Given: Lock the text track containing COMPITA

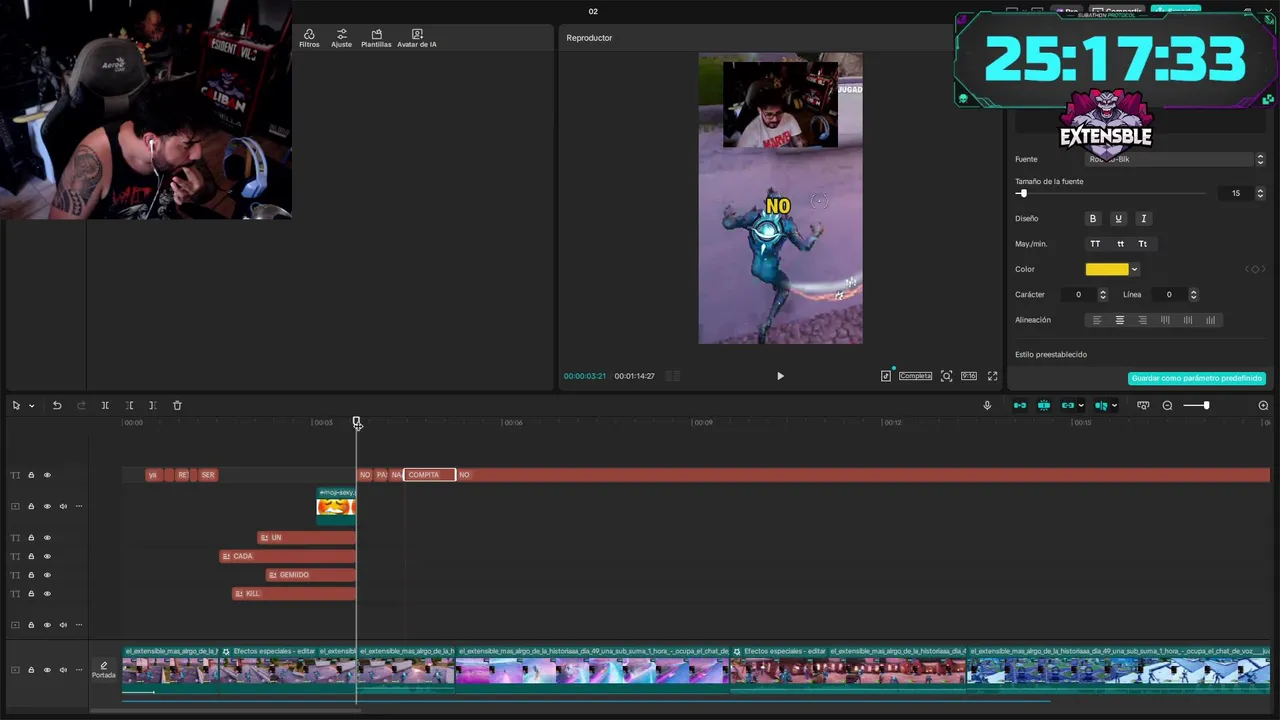Looking at the screenshot, I should pos(31,475).
